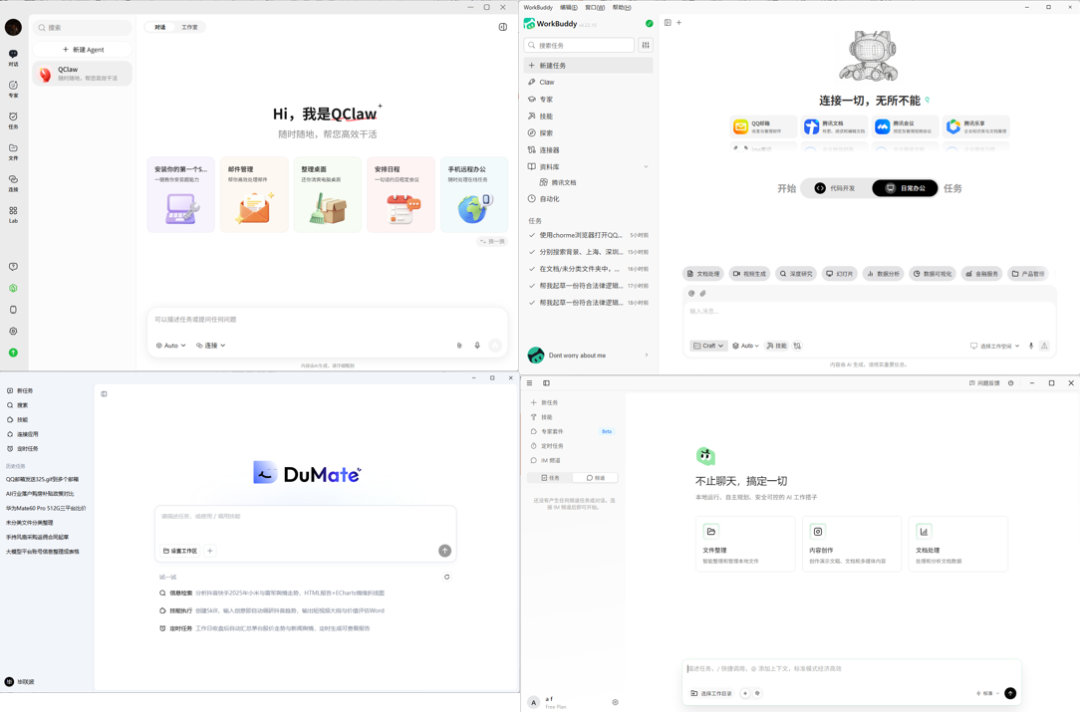The height and width of the screenshot is (712, 1080).
Task: Click the 搜索任务 field in WorkBuddy
Action: point(579,45)
